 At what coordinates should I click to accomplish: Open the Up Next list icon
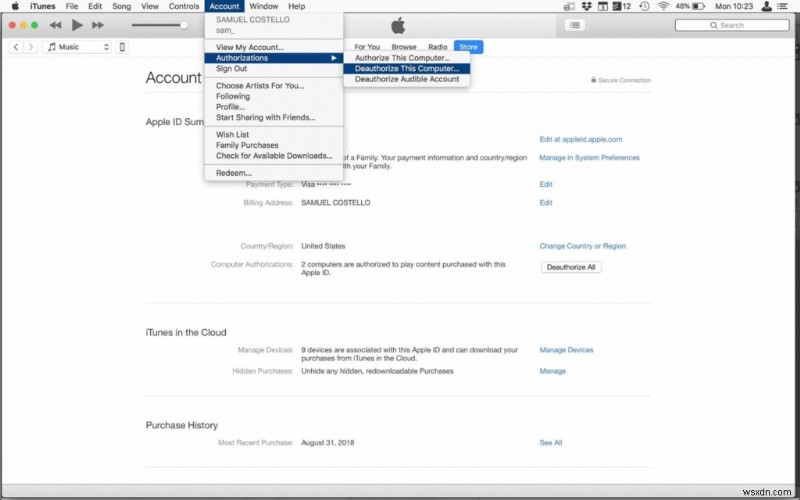(574, 25)
